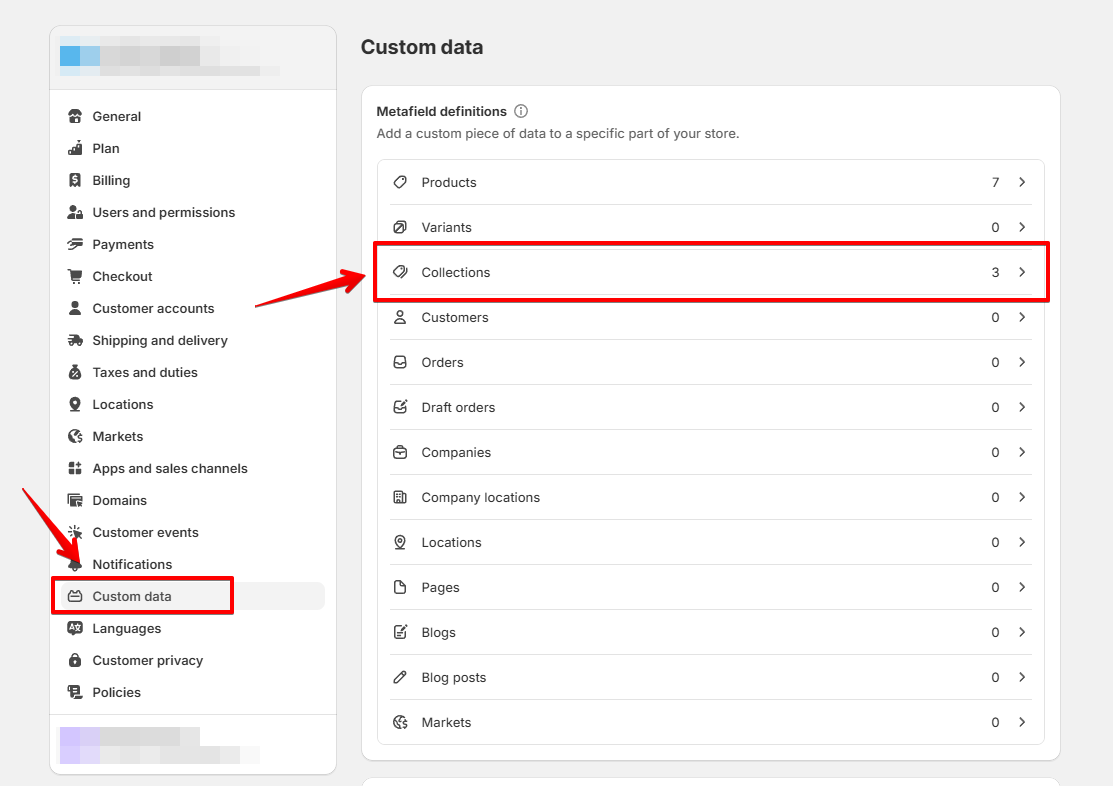
Task: Click the Collections count value 3
Action: [995, 272]
